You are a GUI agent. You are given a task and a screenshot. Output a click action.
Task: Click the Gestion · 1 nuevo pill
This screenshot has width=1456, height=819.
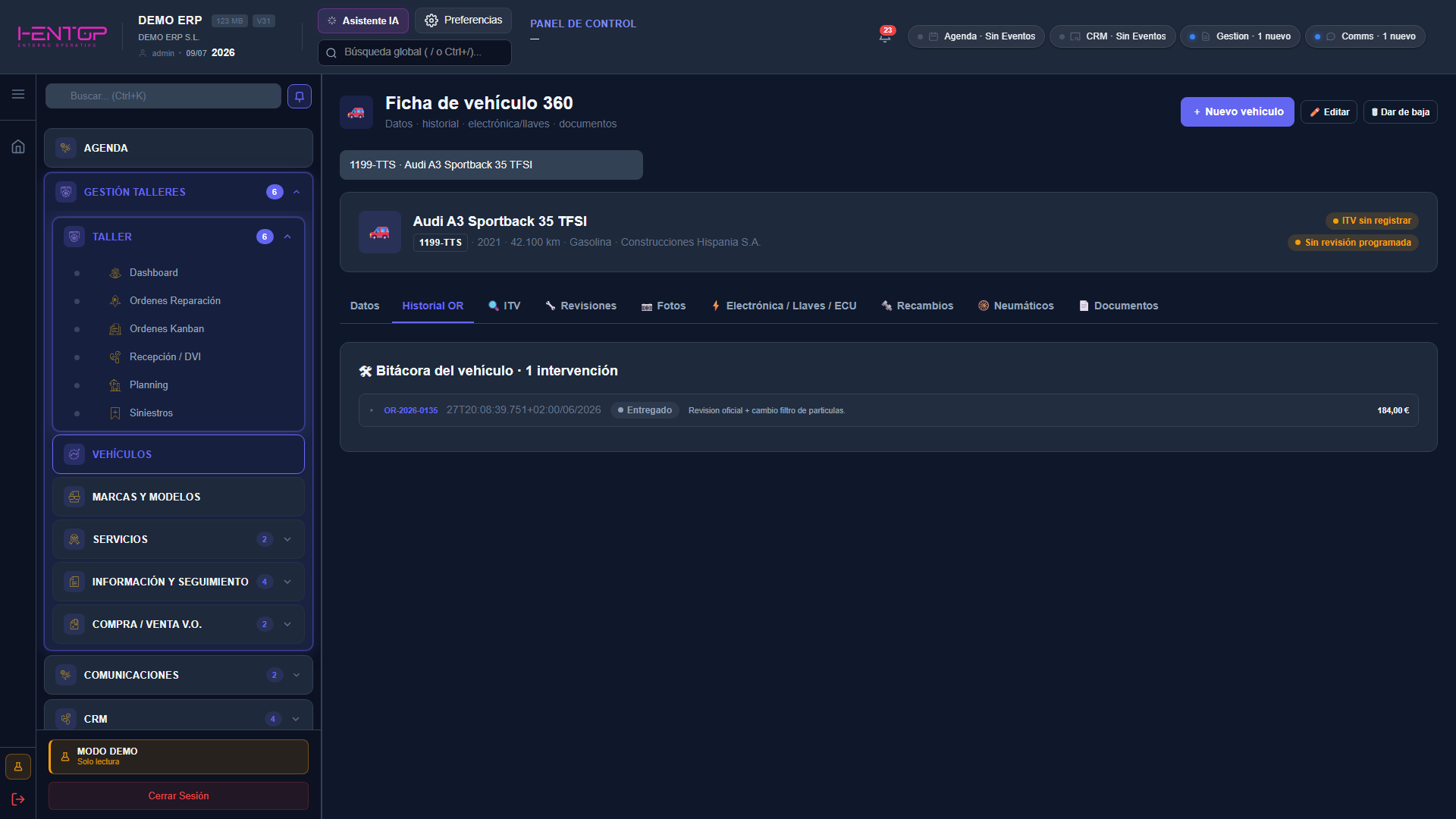[x=1240, y=36]
